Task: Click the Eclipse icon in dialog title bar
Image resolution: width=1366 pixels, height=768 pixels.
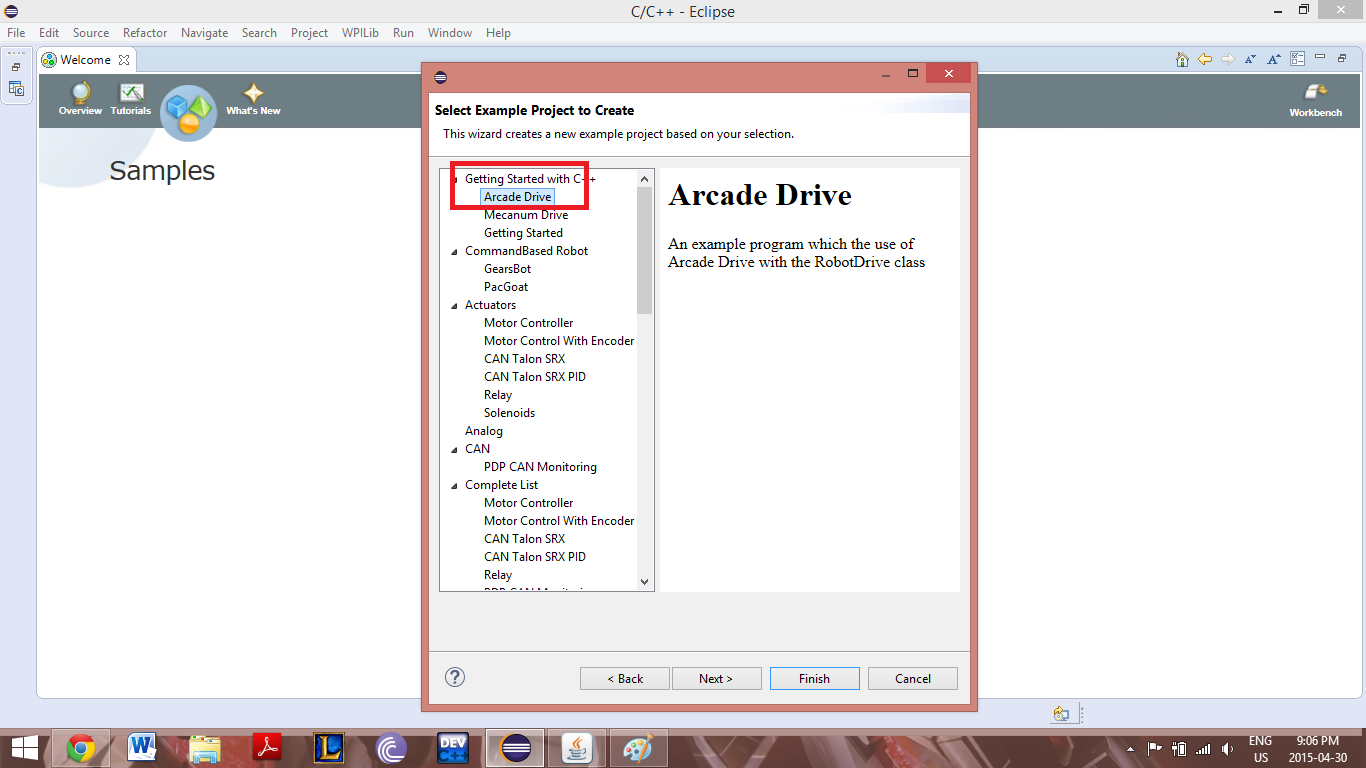Action: click(x=441, y=77)
